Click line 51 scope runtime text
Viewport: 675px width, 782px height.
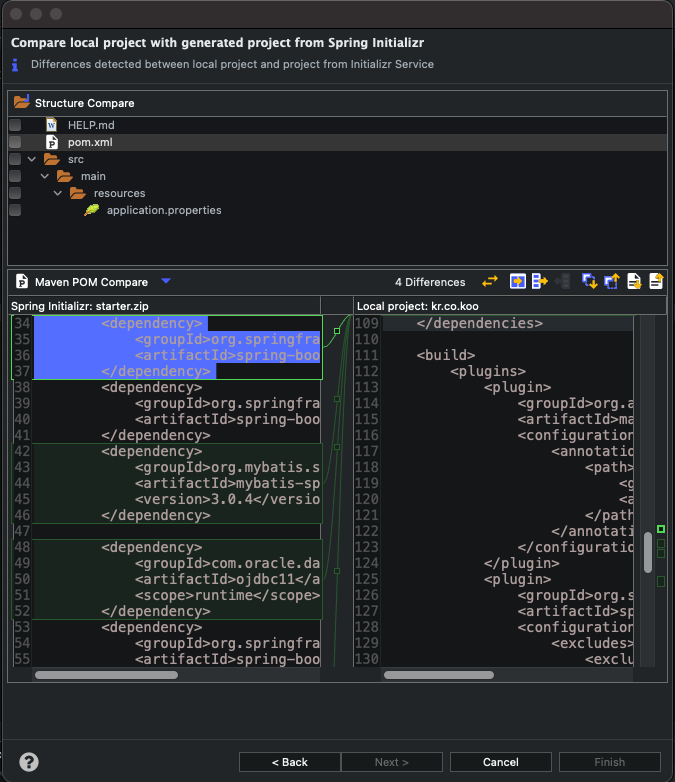coord(227,594)
